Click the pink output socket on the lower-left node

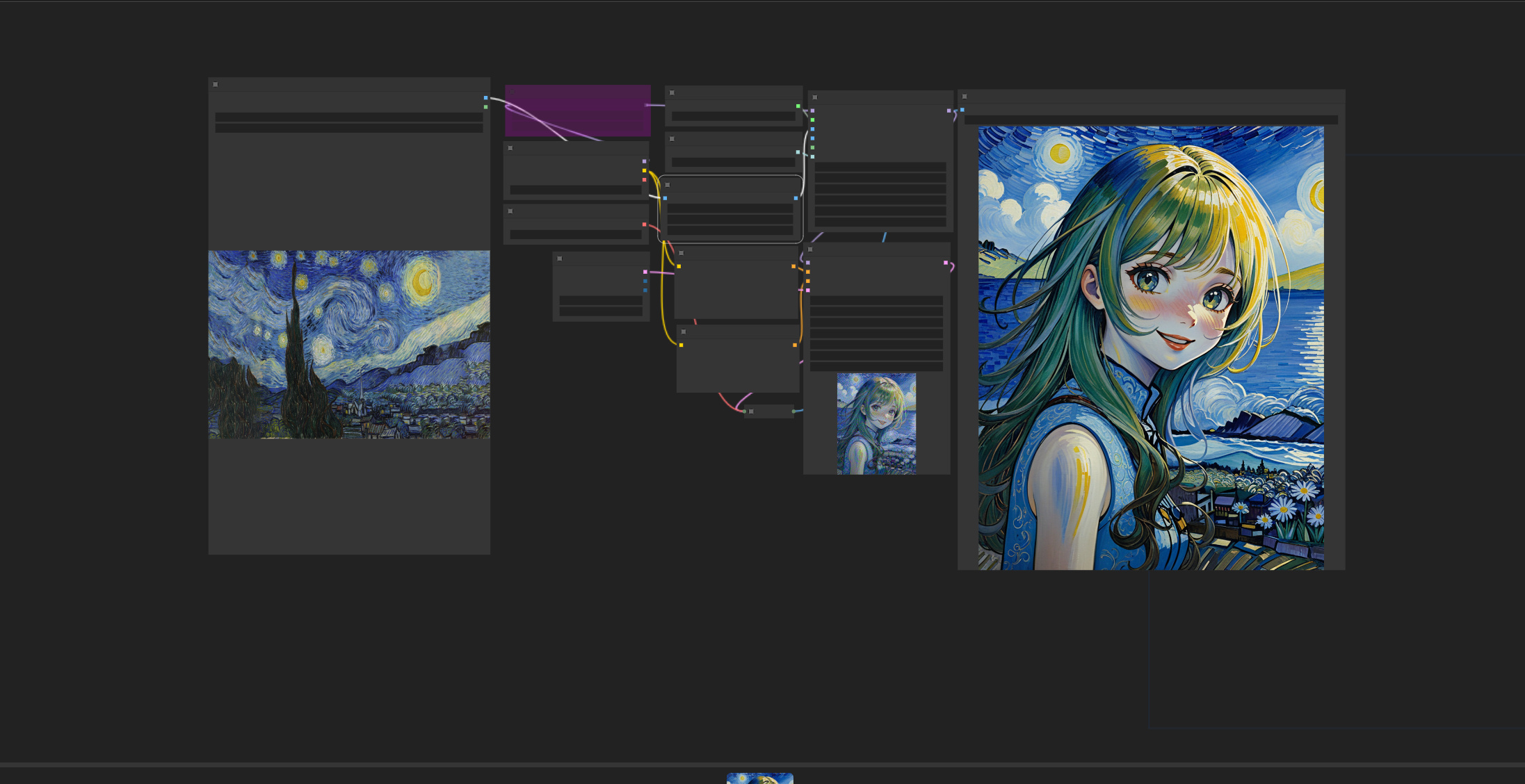(645, 271)
